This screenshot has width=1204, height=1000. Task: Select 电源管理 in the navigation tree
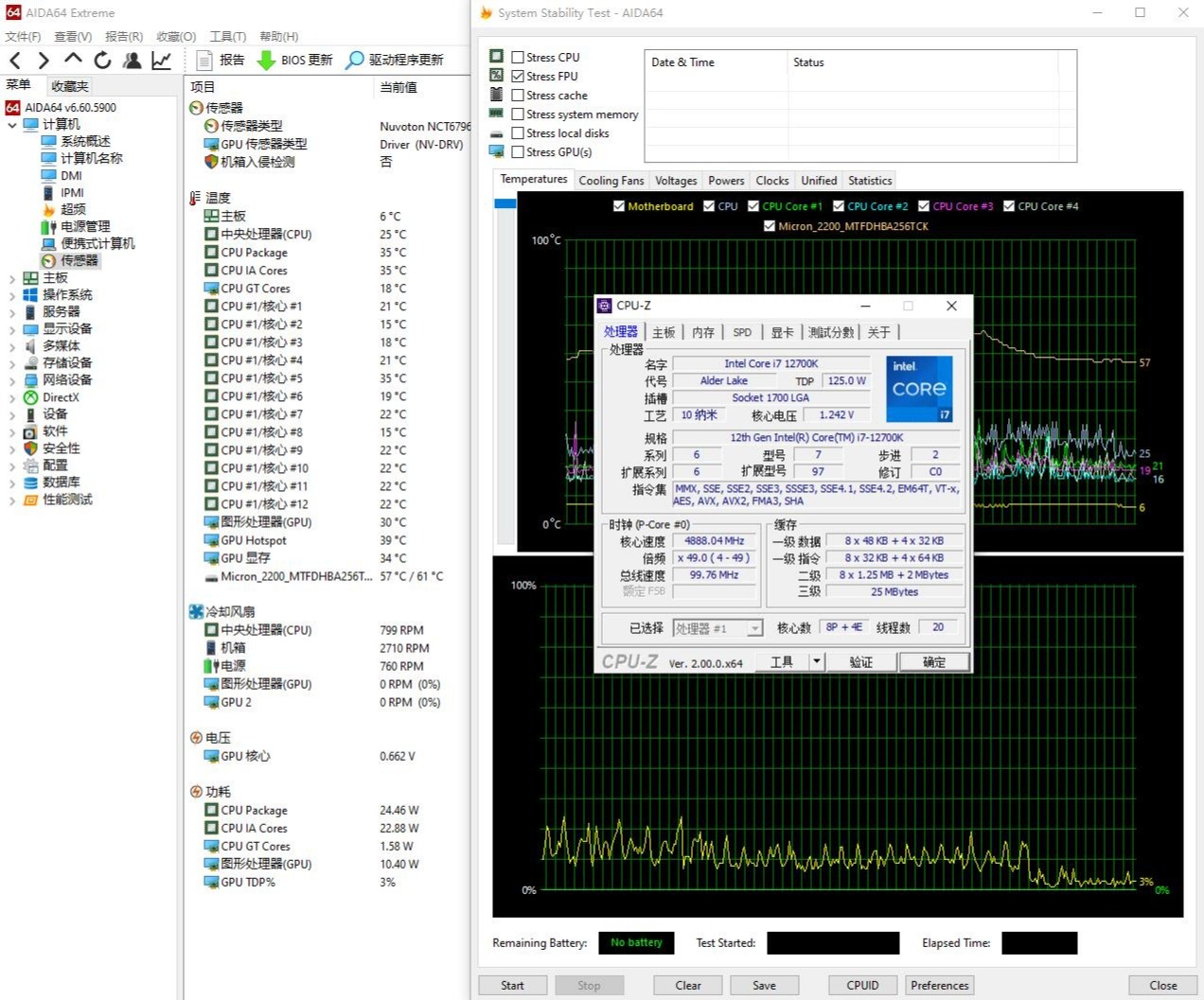click(85, 226)
